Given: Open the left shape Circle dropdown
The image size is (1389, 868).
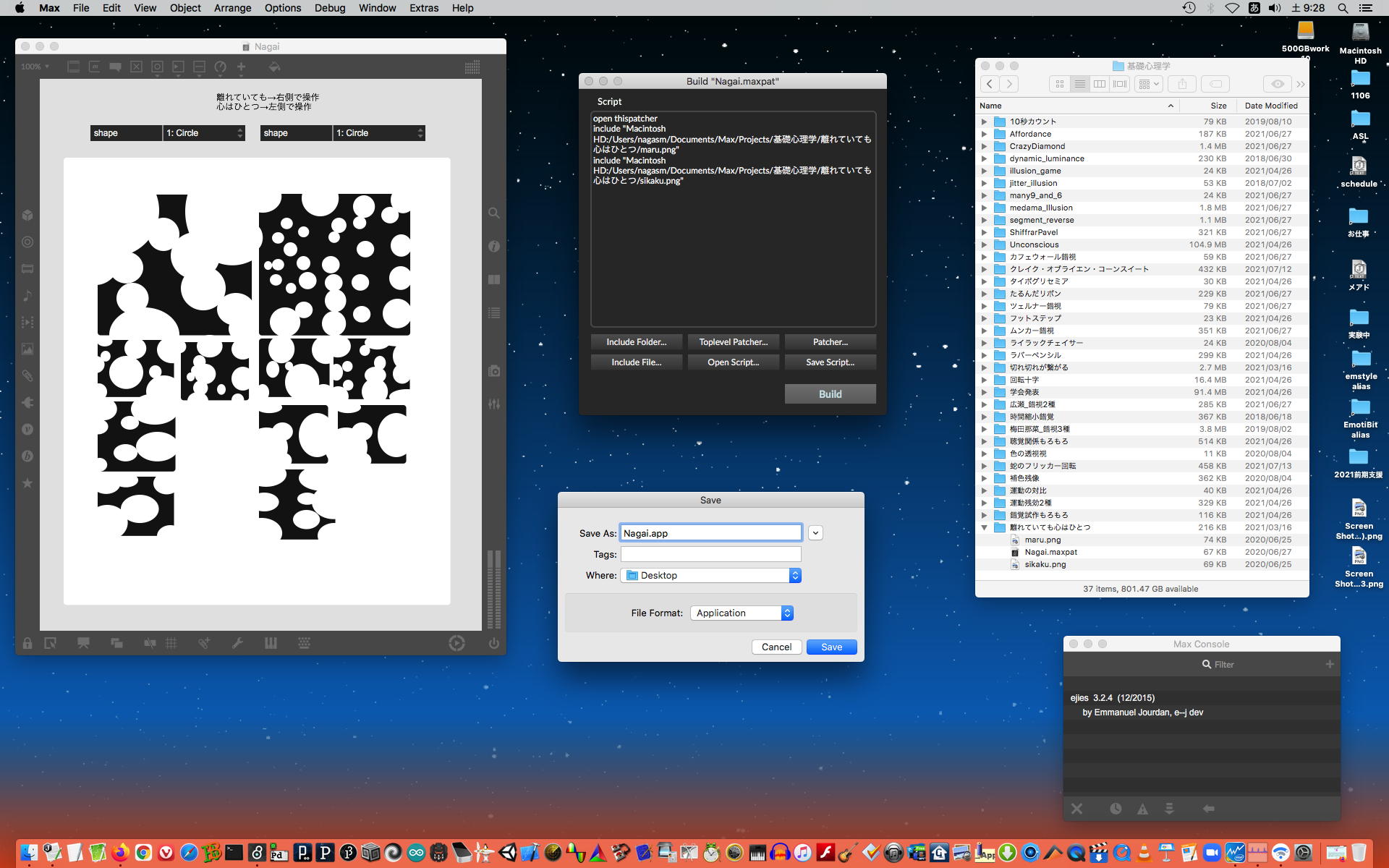Looking at the screenshot, I should (204, 133).
